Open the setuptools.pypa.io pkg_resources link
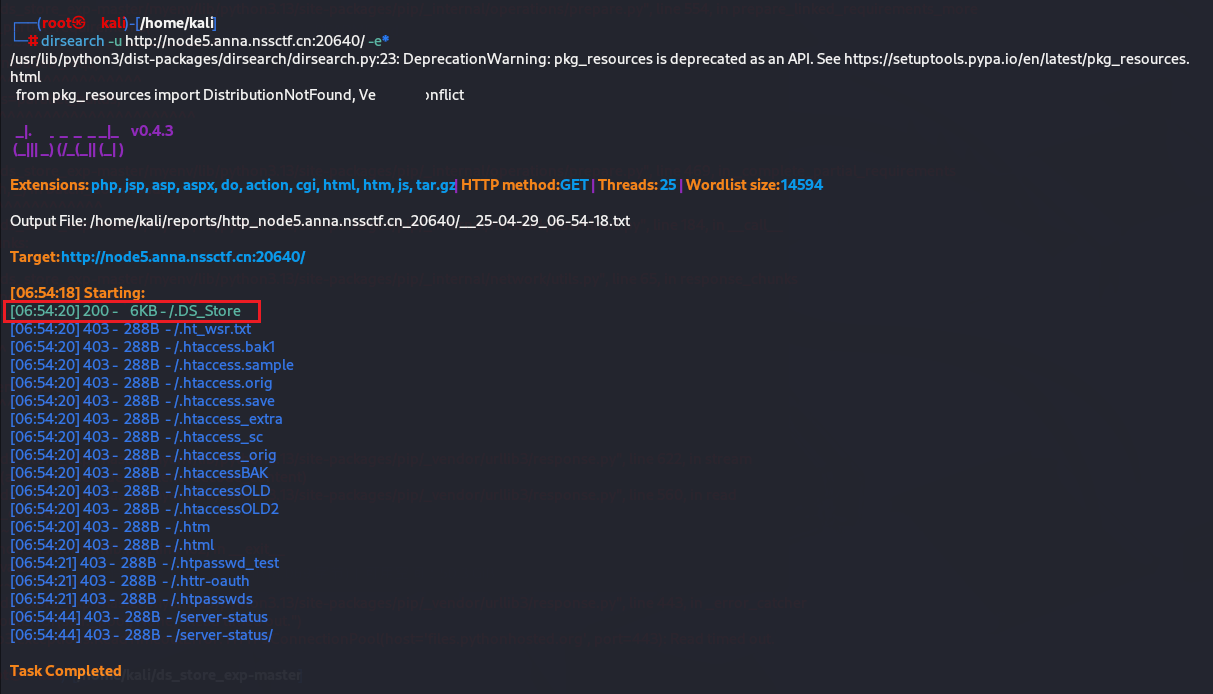1213x694 pixels. pos(1016,59)
